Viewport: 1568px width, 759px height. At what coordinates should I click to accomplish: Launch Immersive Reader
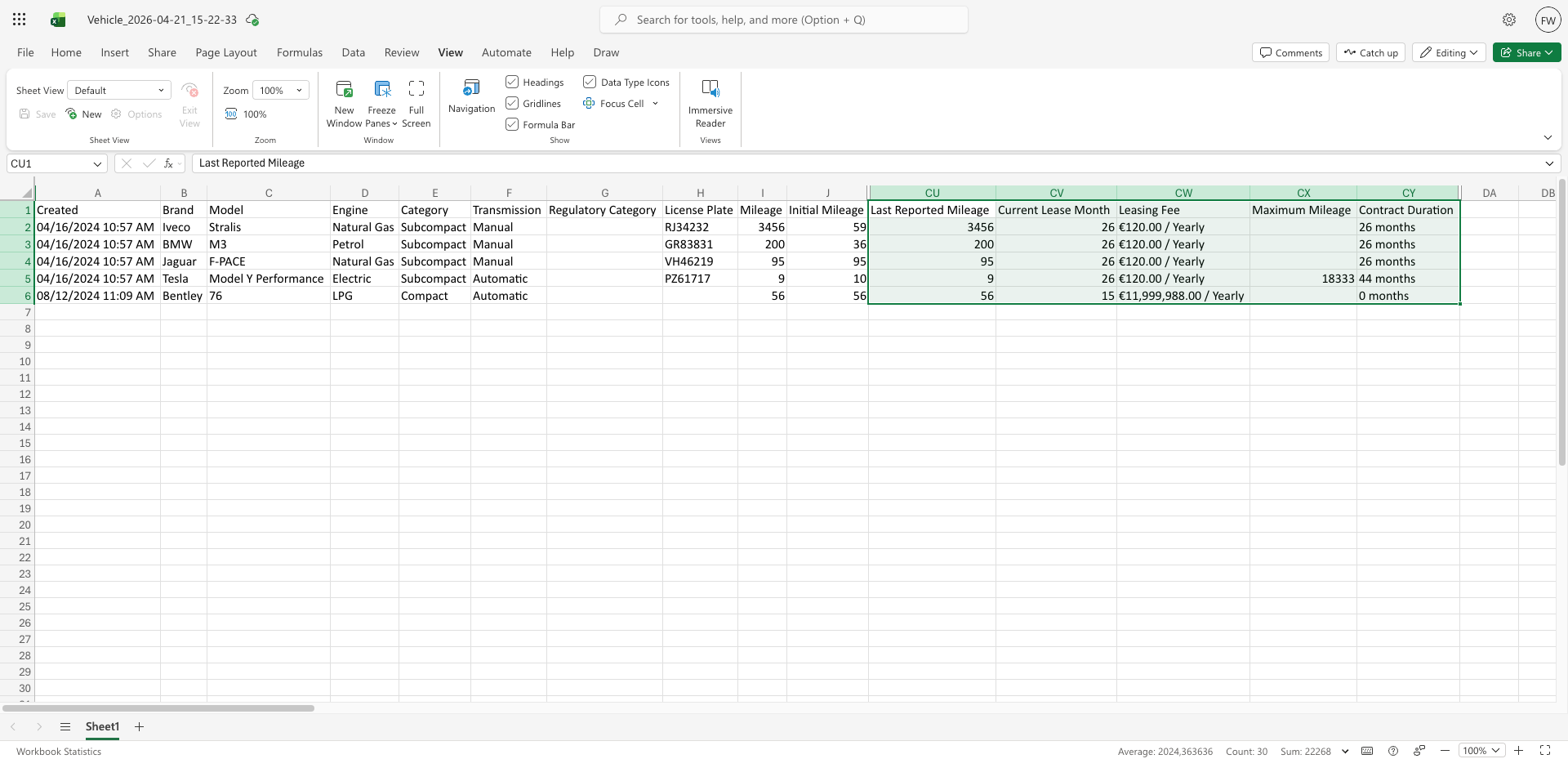click(x=710, y=104)
